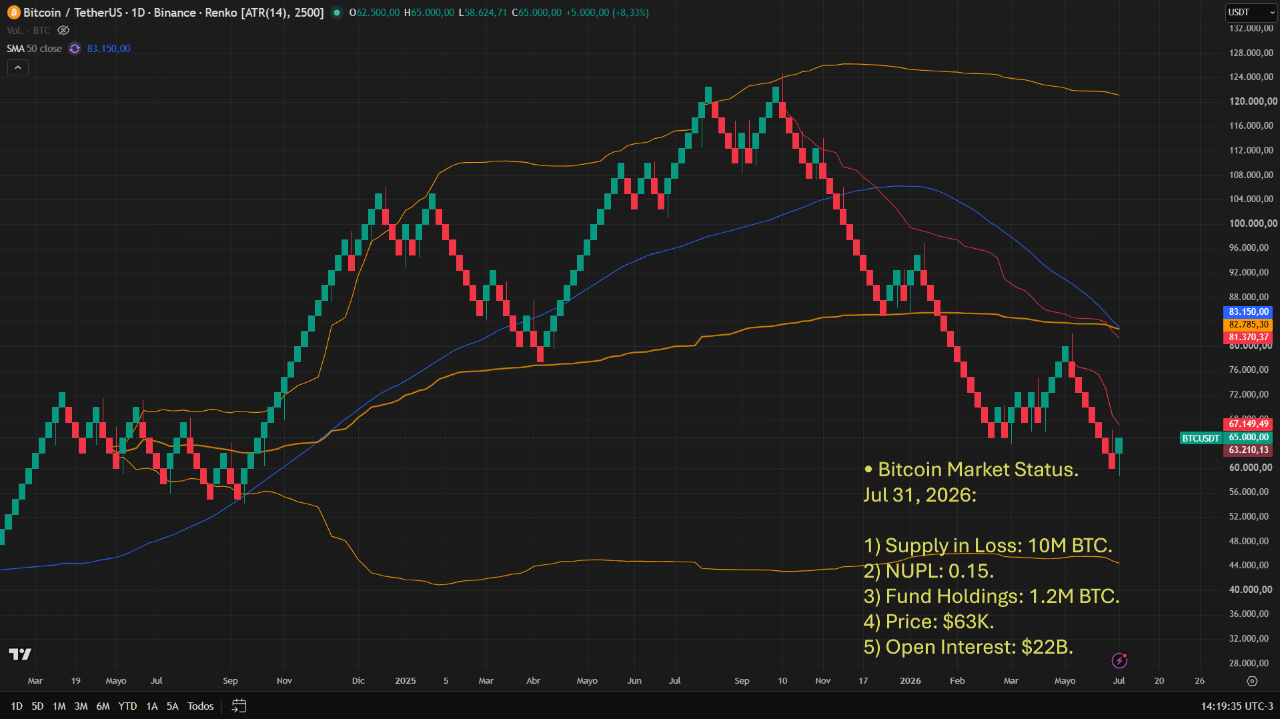Select the Todos time range

pos(200,706)
